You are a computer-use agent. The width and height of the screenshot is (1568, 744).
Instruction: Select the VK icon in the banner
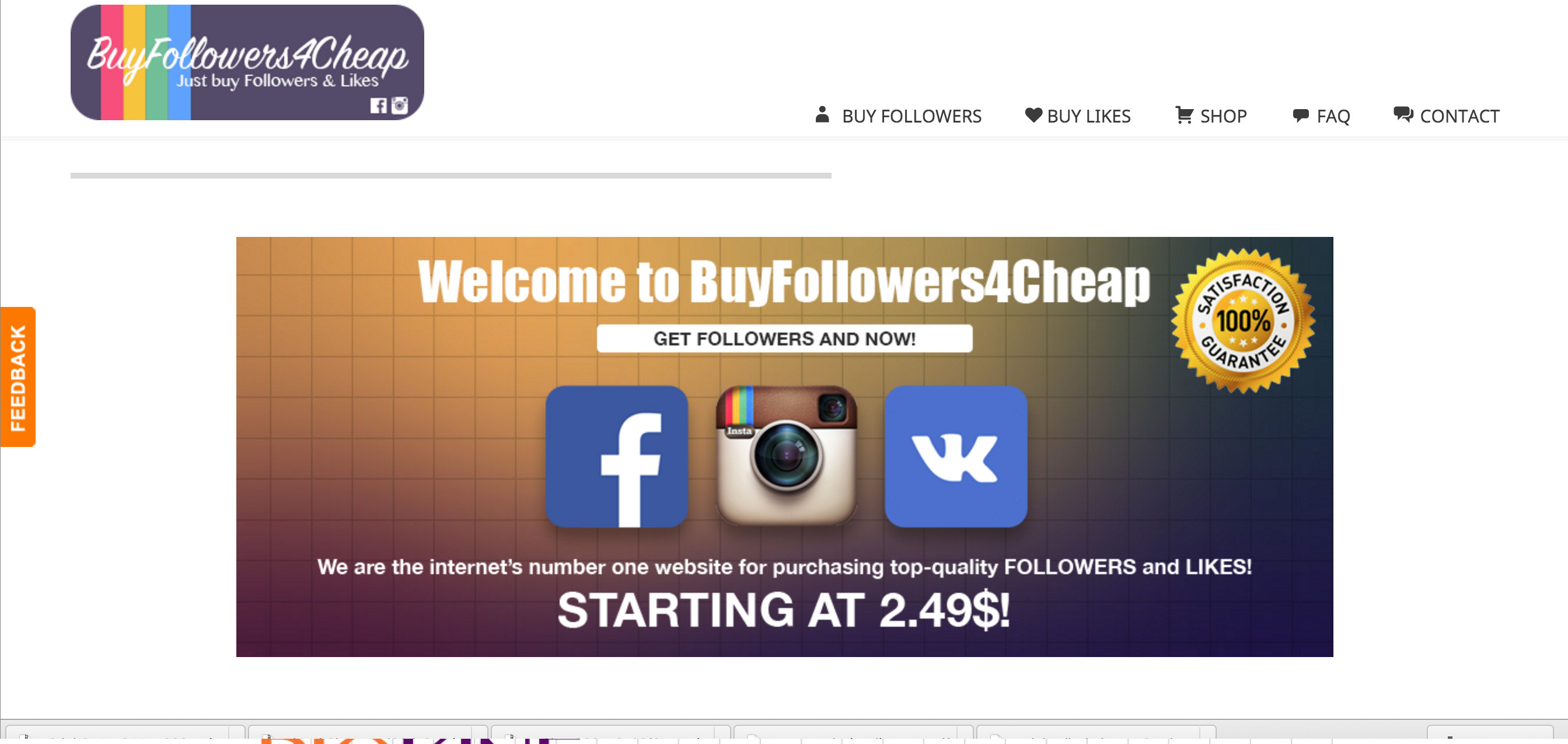(956, 456)
